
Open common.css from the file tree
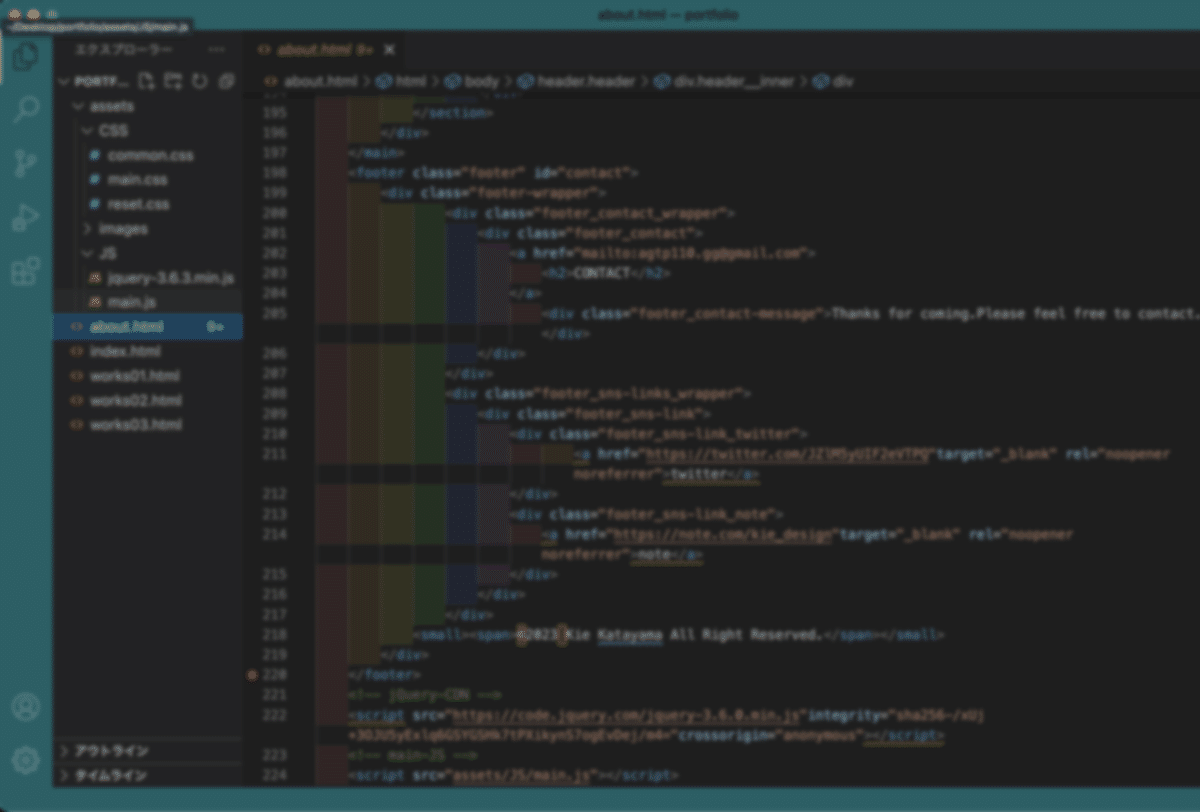tap(150, 155)
